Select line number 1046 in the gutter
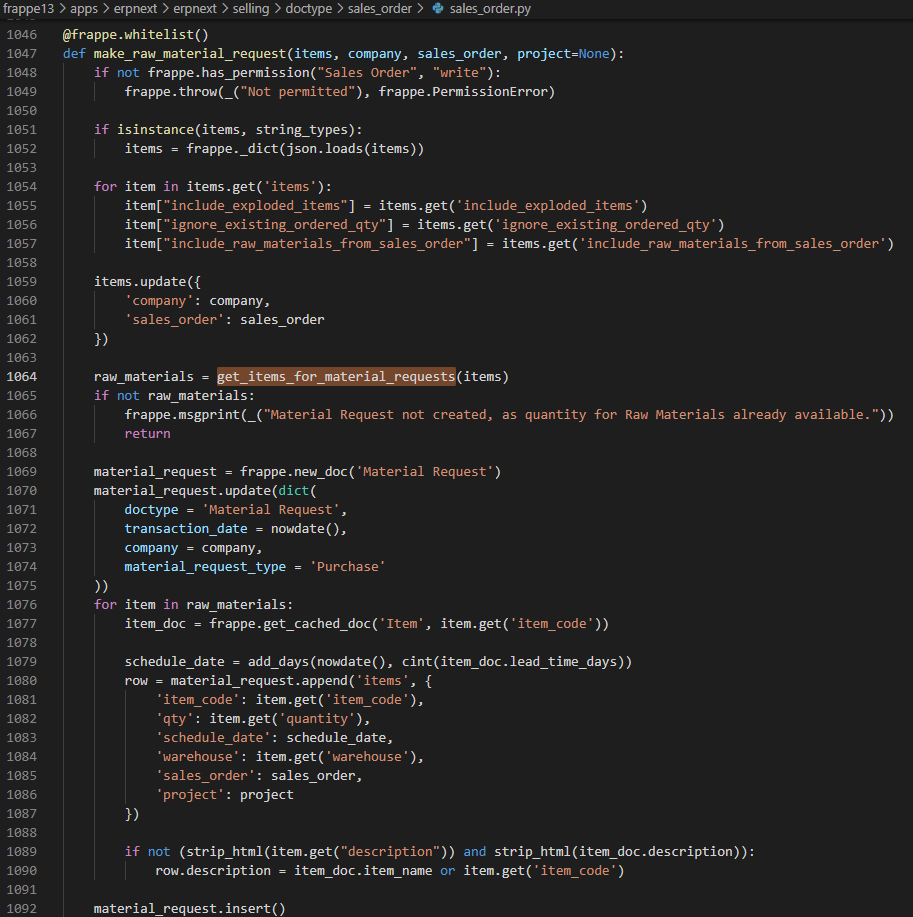 (x=22, y=35)
